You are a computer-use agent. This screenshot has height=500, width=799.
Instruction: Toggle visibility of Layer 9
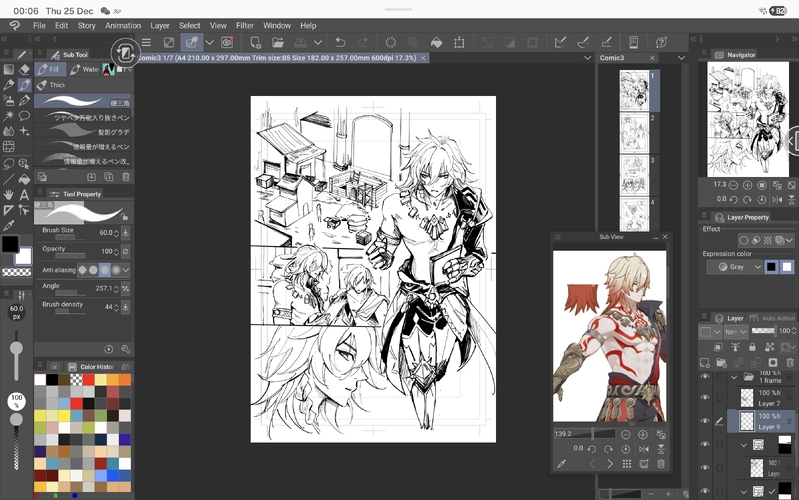coord(705,421)
